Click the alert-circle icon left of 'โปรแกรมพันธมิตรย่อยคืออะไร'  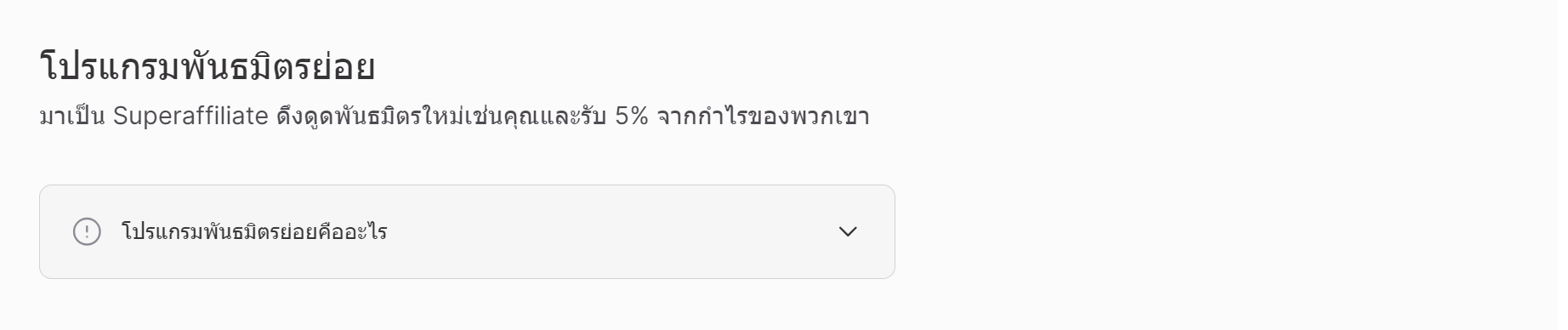click(x=87, y=231)
